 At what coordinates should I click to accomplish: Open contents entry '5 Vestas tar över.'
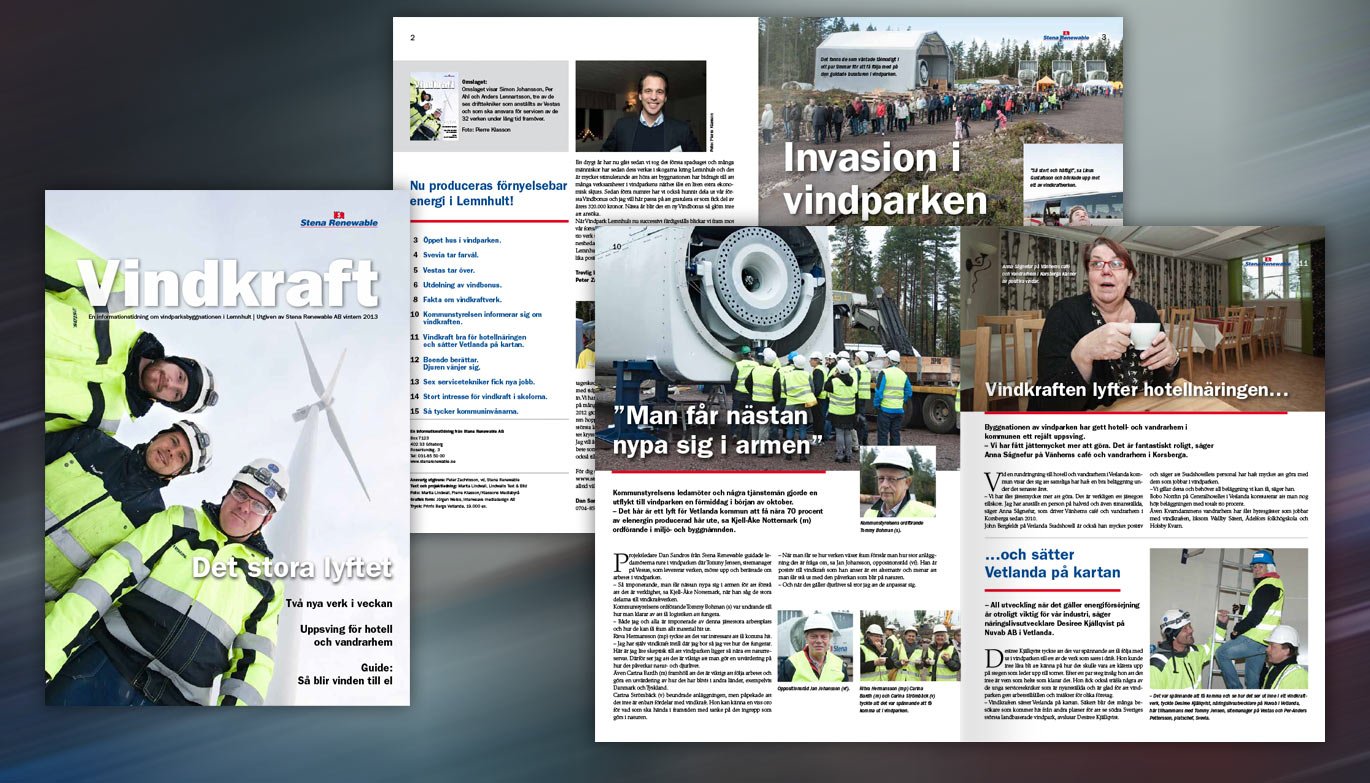444,270
